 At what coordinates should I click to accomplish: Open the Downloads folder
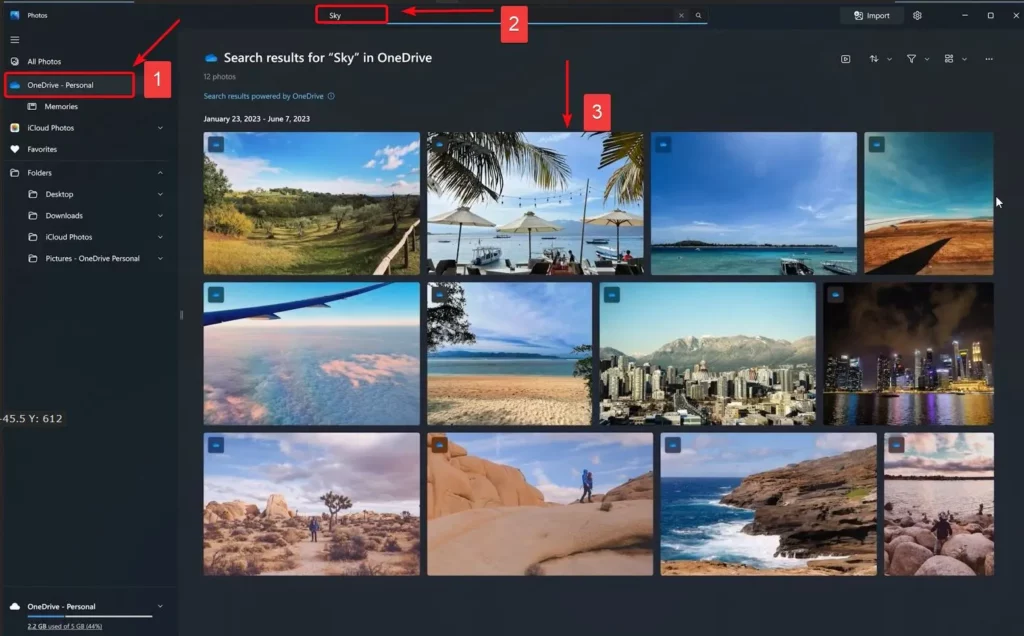64,215
